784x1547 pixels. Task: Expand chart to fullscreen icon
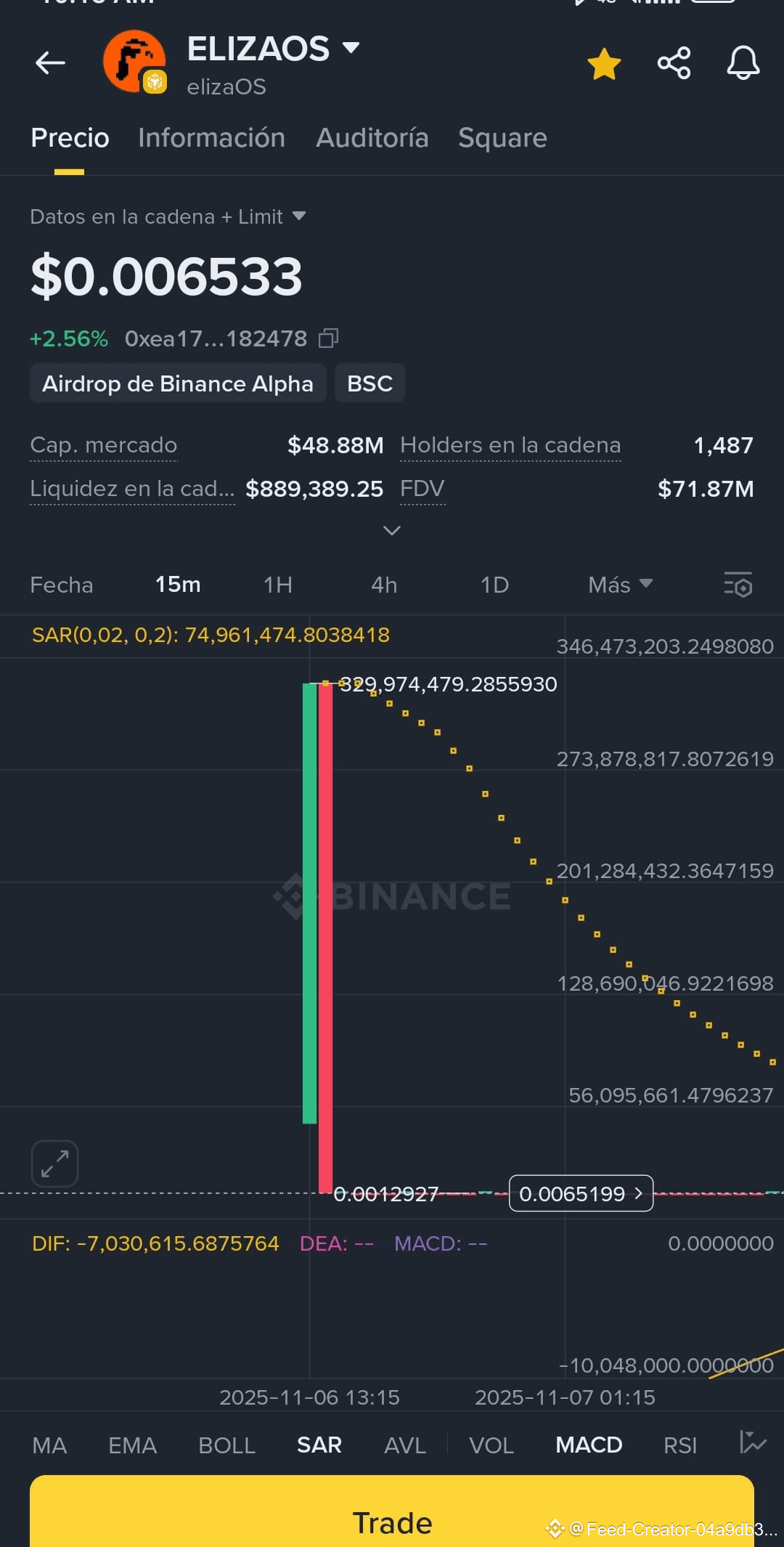pyautogui.click(x=54, y=1164)
